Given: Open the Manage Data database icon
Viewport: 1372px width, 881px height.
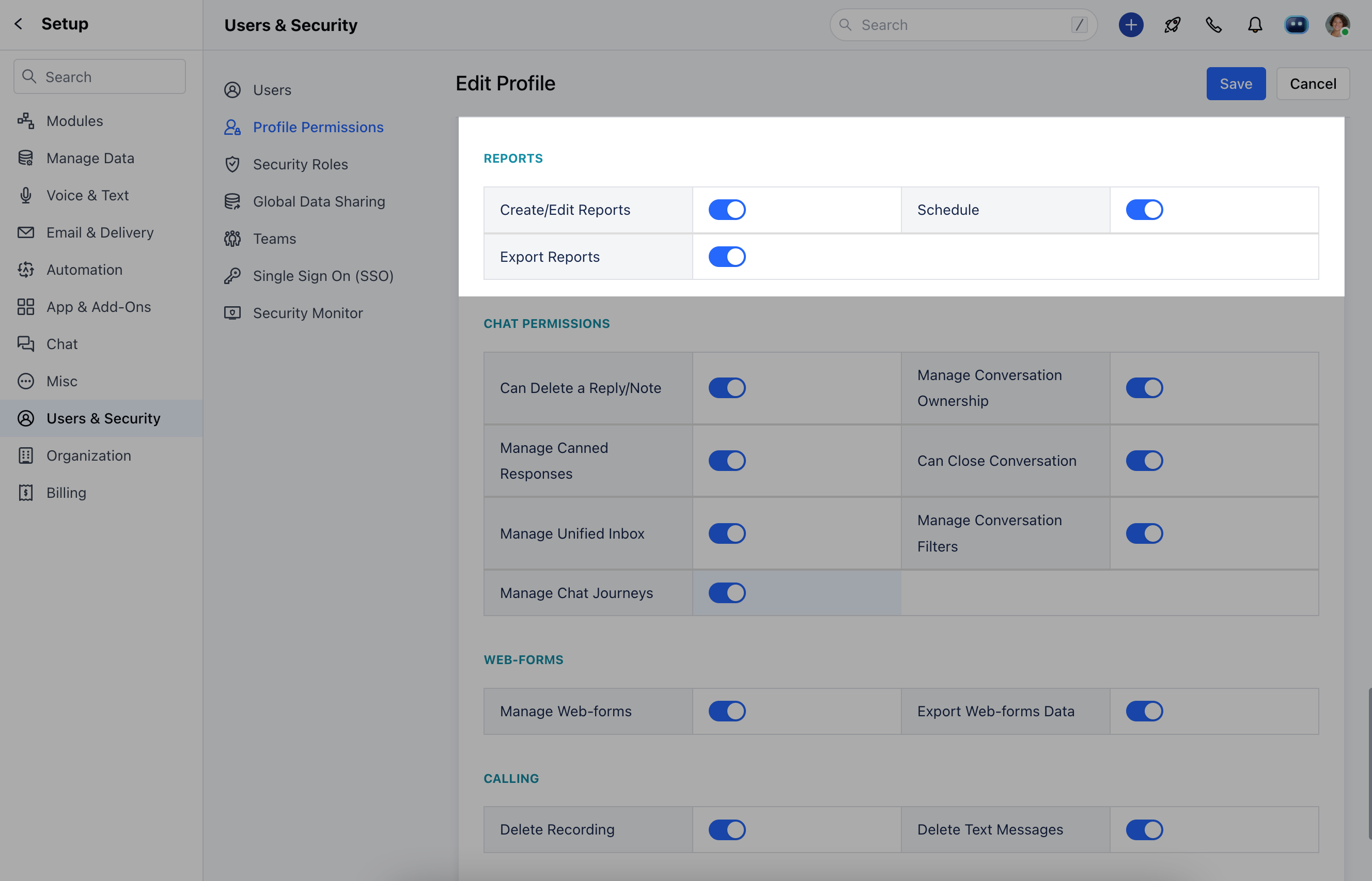Looking at the screenshot, I should 26,158.
